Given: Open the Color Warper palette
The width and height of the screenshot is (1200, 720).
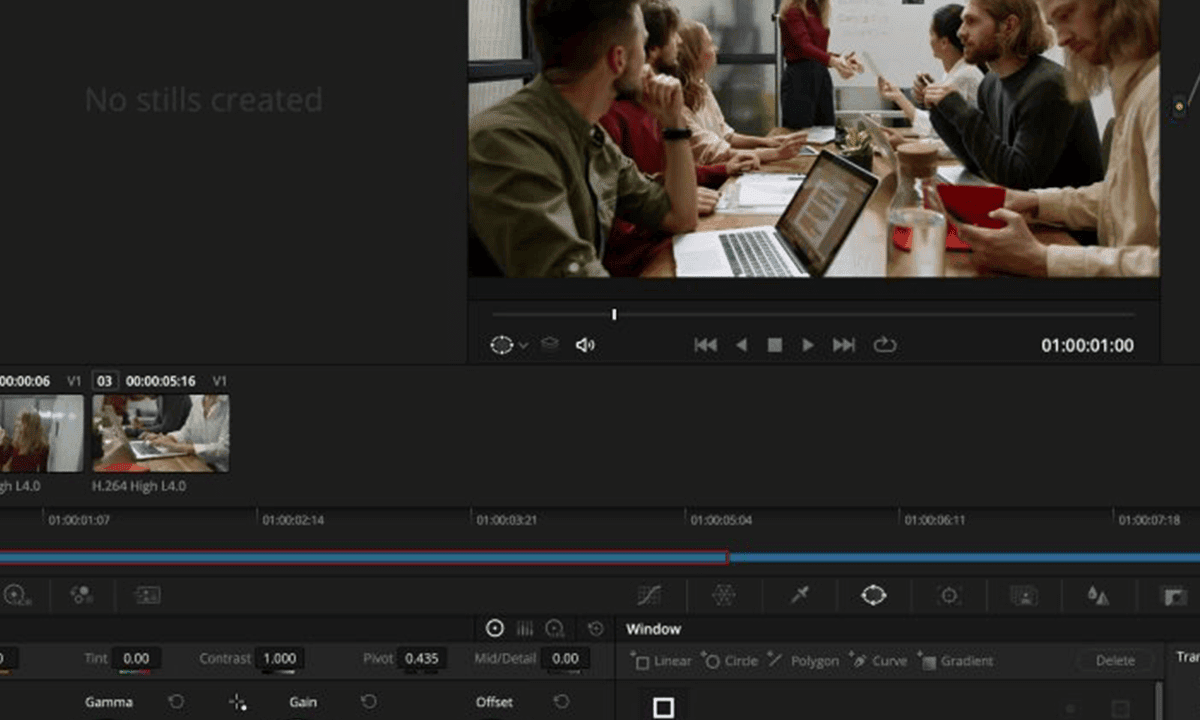Looking at the screenshot, I should (x=723, y=595).
